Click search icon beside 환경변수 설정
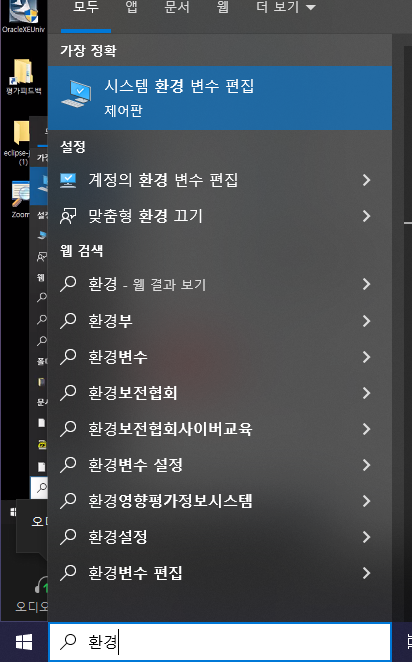Image resolution: width=412 pixels, height=662 pixels. point(68,465)
